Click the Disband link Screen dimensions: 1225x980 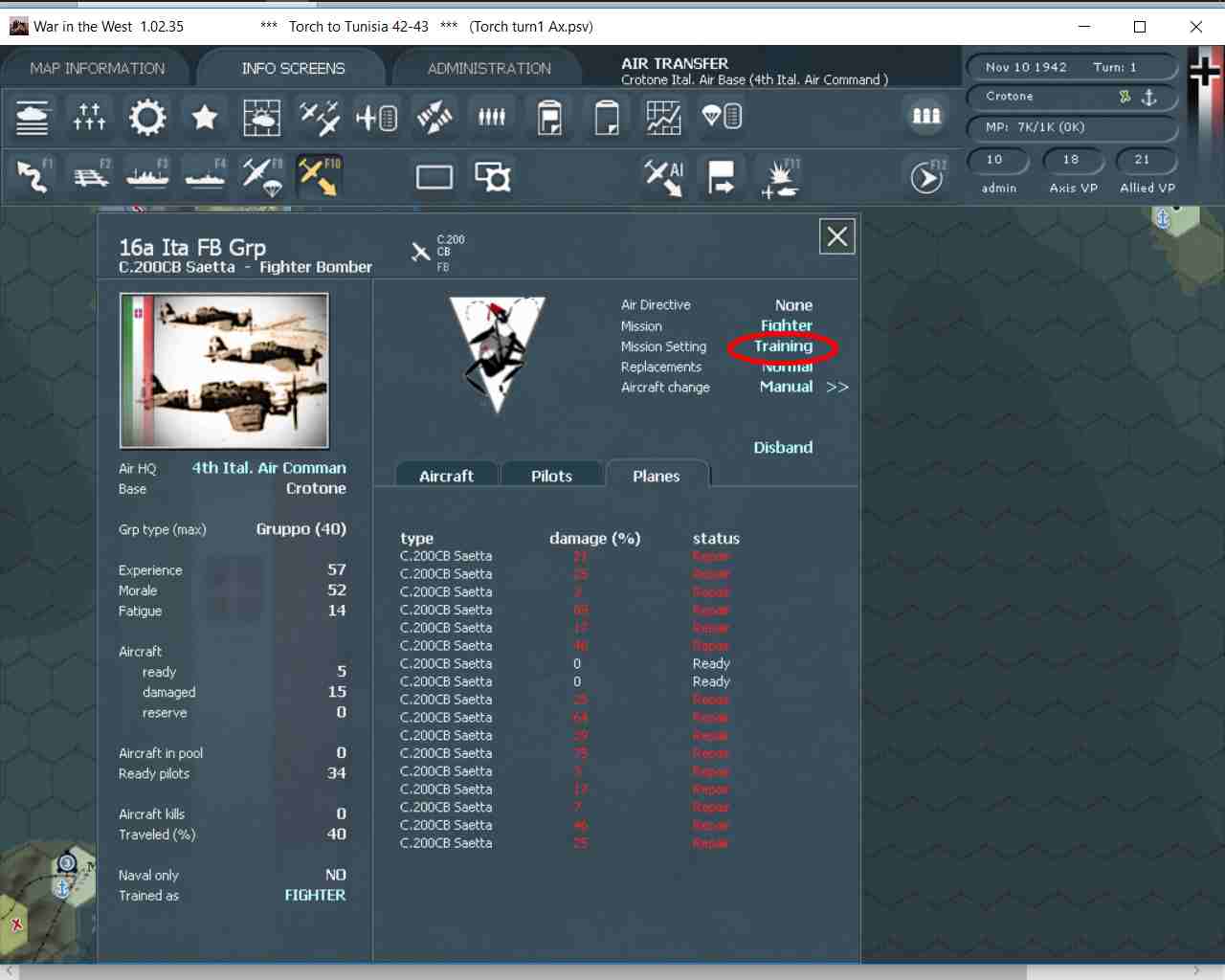click(x=783, y=447)
